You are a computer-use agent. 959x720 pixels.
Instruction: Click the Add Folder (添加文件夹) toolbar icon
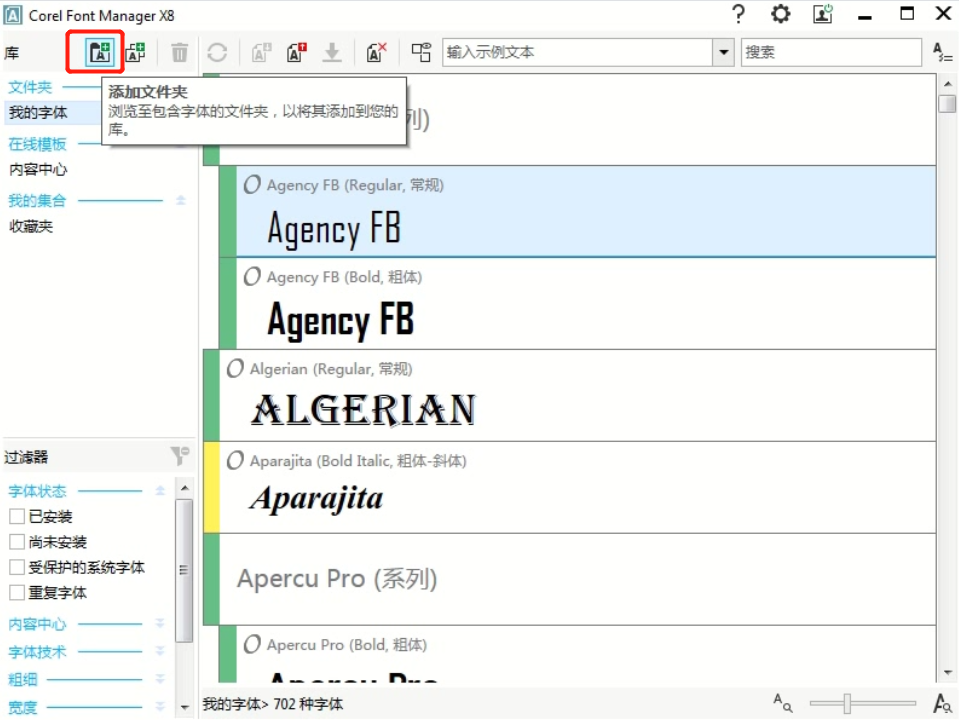pos(98,53)
